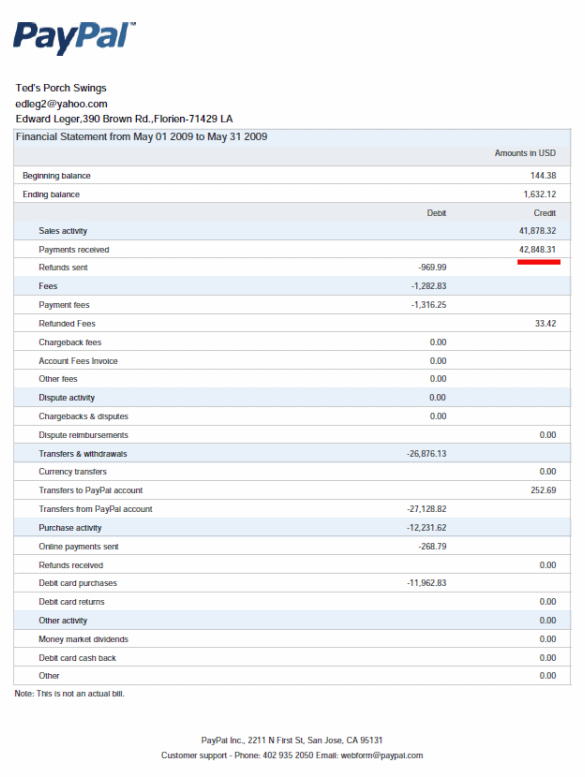Click the edleg2@yahoo.com email address
The height and width of the screenshot is (777, 585).
(61, 104)
